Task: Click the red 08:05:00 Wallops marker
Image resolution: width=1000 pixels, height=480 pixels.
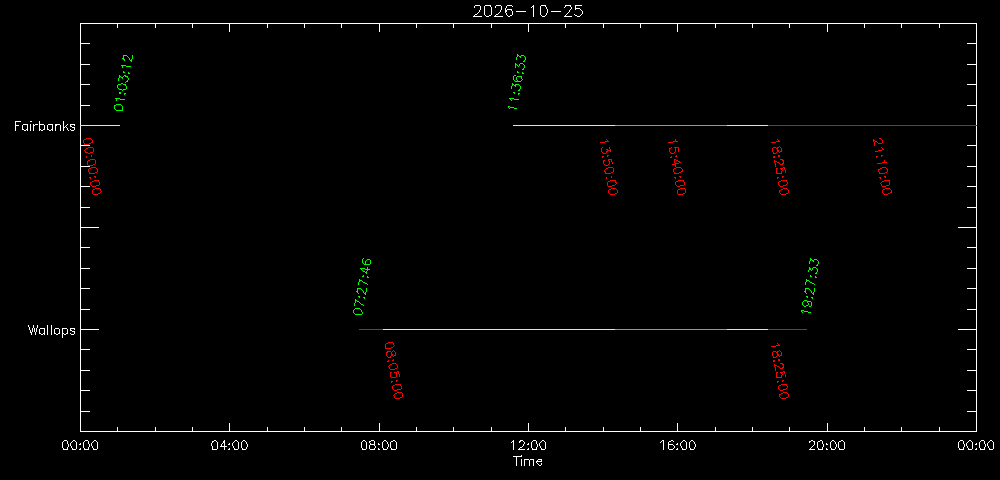Action: (394, 370)
